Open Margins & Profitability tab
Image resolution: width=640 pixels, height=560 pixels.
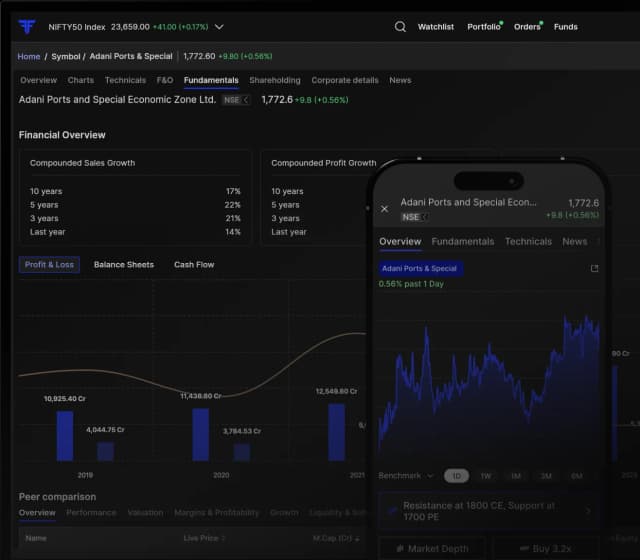click(x=216, y=513)
